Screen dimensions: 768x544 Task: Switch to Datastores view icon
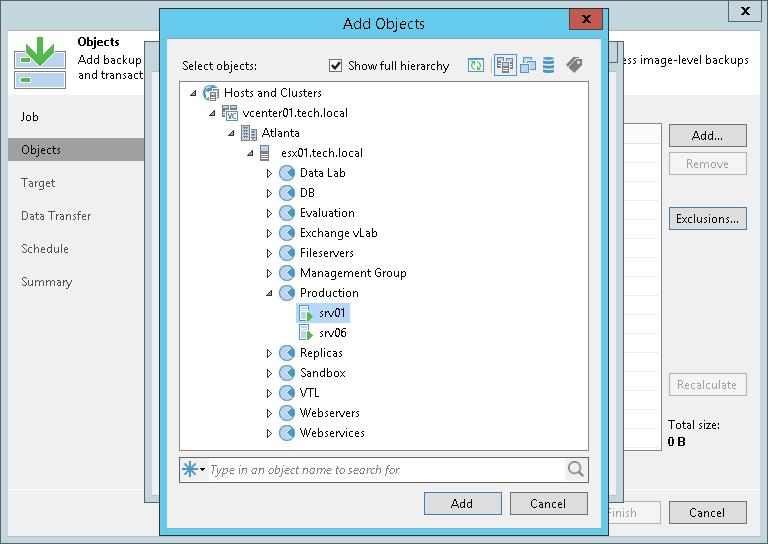[x=549, y=65]
